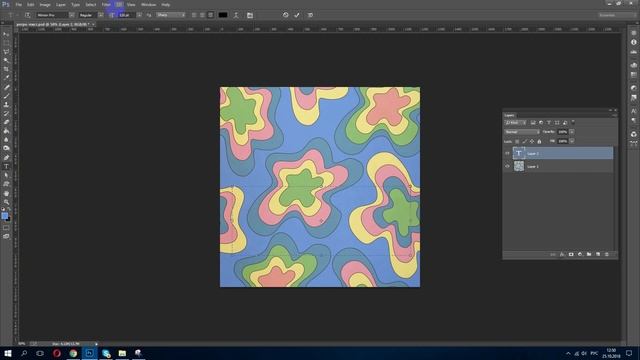Viewport: 640px width, 360px height.
Task: Select the Zoom tool
Action: click(x=6, y=202)
